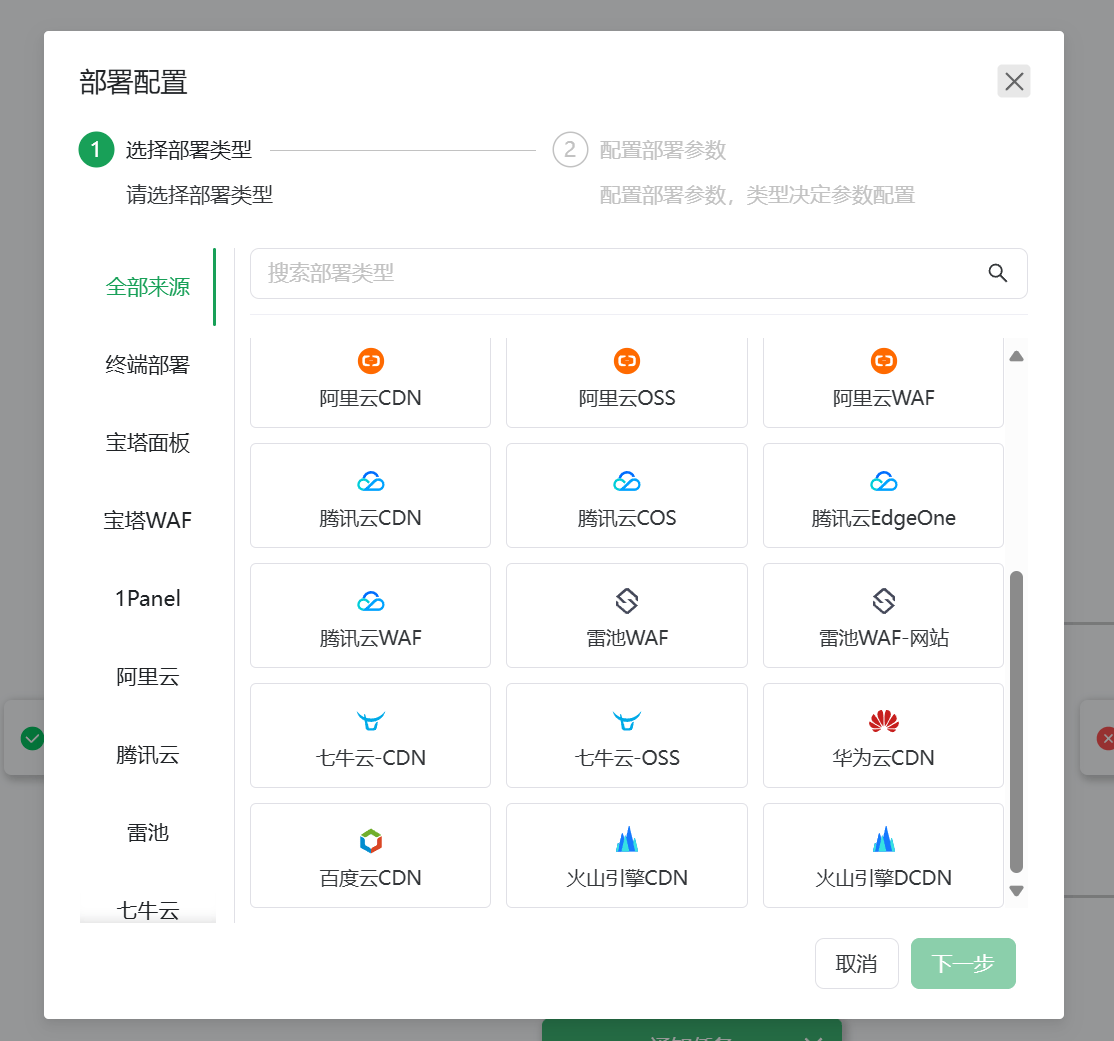This screenshot has height=1041, width=1114.
Task: Open the 终端部署 category
Action: (148, 365)
